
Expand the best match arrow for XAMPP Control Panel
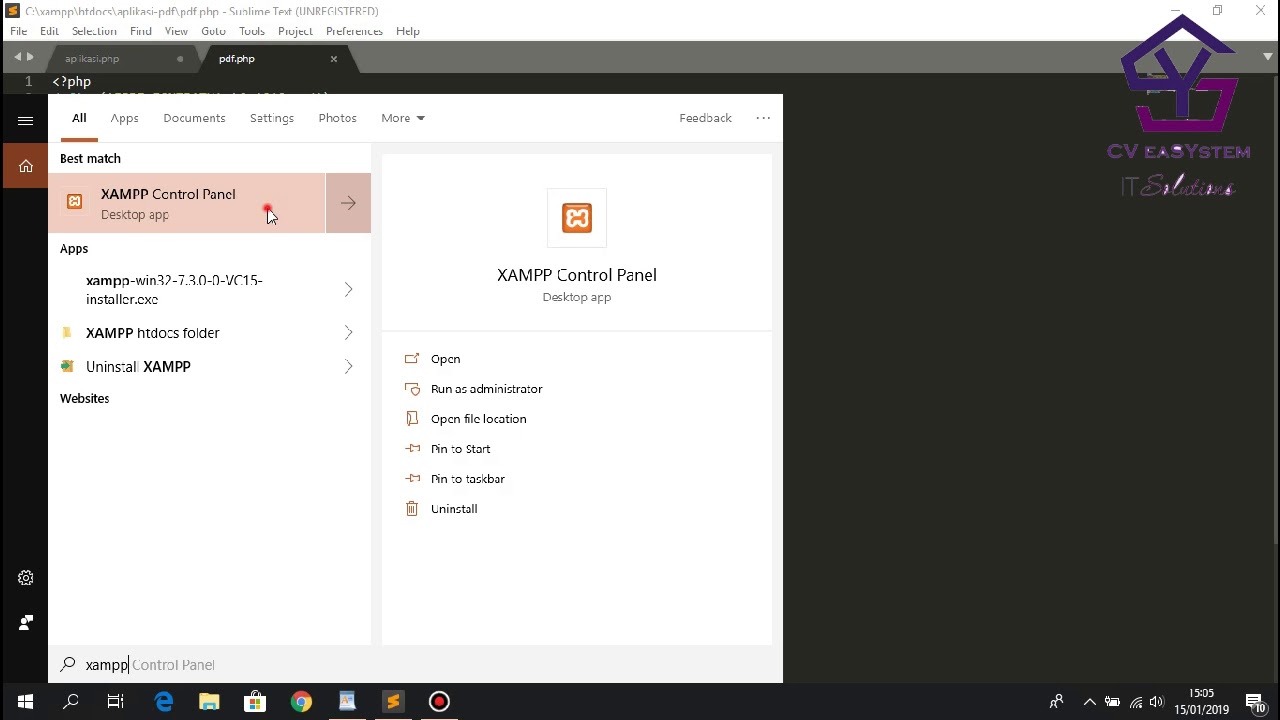(x=348, y=203)
